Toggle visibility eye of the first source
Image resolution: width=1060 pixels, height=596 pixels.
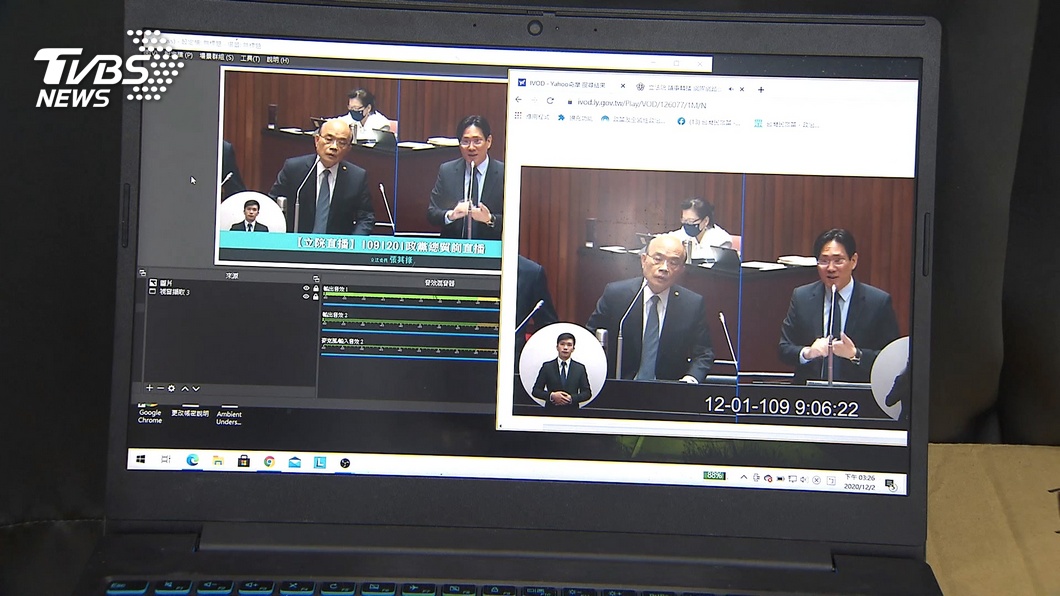(306, 288)
